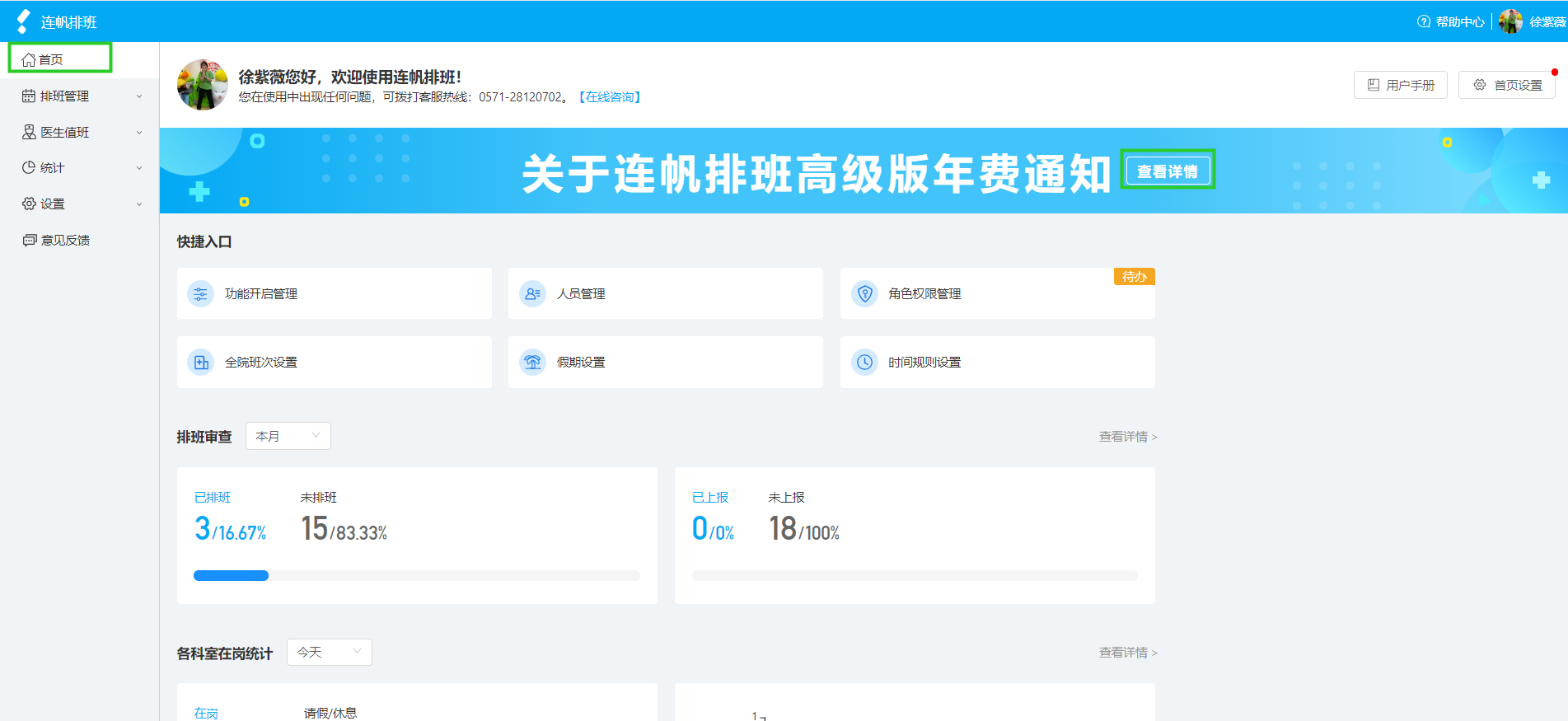This screenshot has width=1568, height=721.
Task: Click the 18/100% unreported value
Action: click(x=805, y=529)
